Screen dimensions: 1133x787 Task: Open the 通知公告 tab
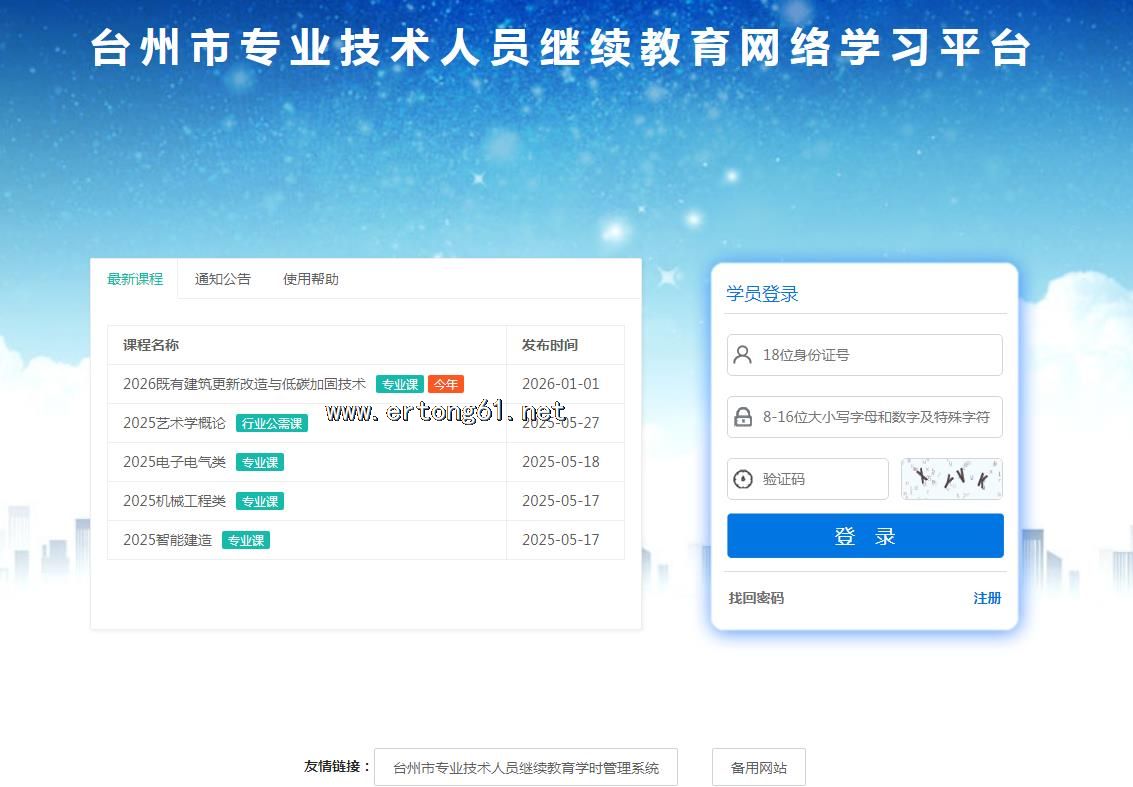coord(223,279)
